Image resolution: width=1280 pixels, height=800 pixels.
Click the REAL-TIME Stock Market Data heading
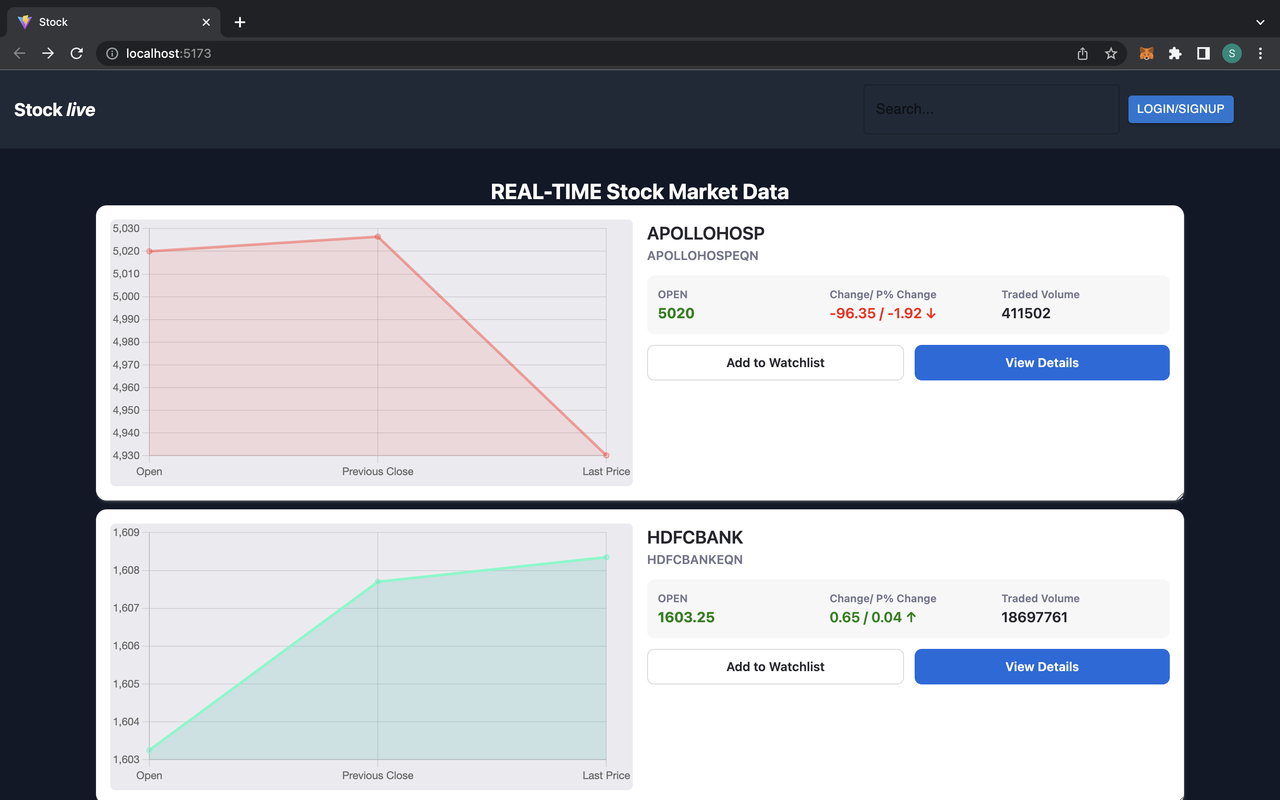640,192
